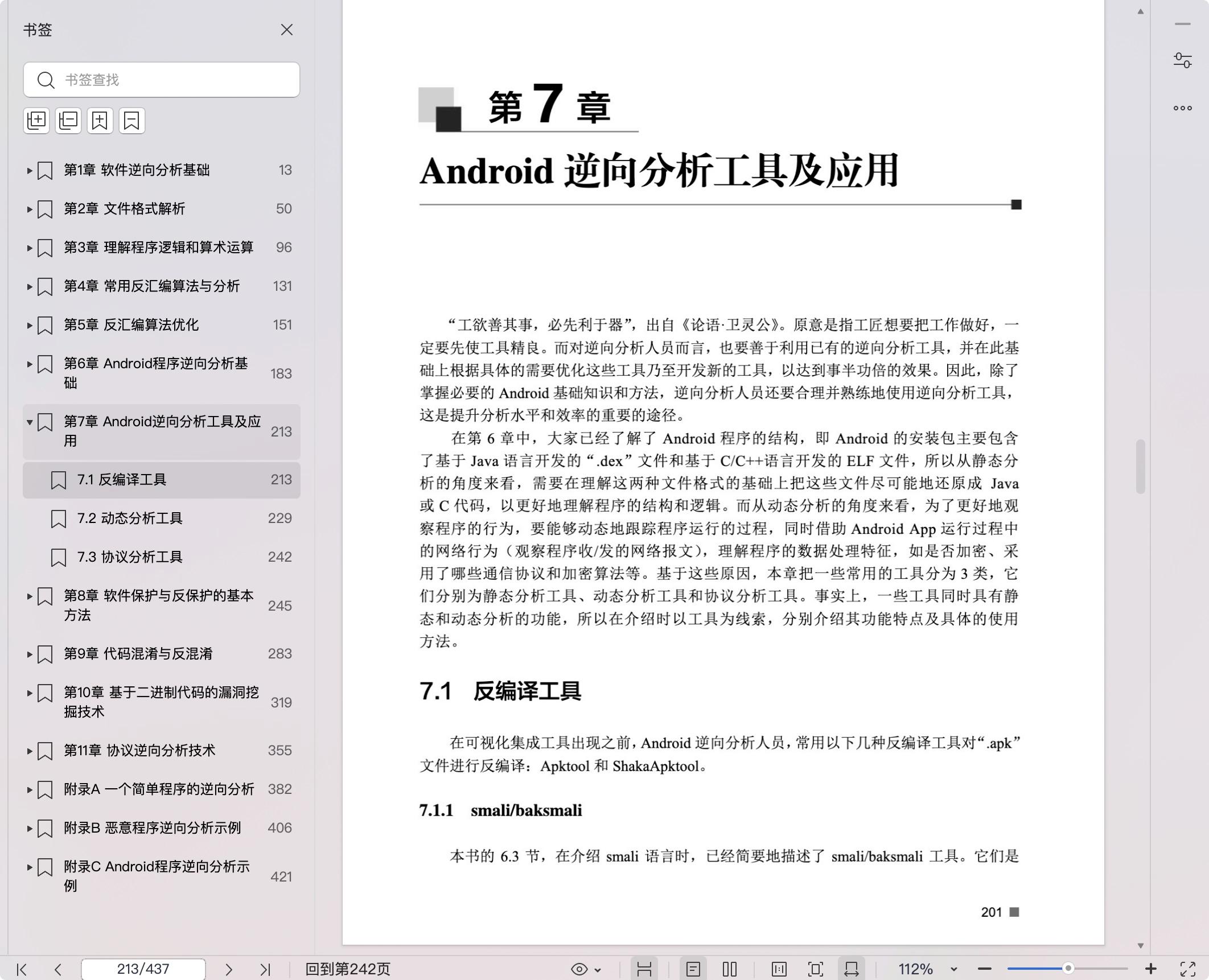Click the settings sliders icon at right
The width and height of the screenshot is (1209, 980).
[1183, 60]
